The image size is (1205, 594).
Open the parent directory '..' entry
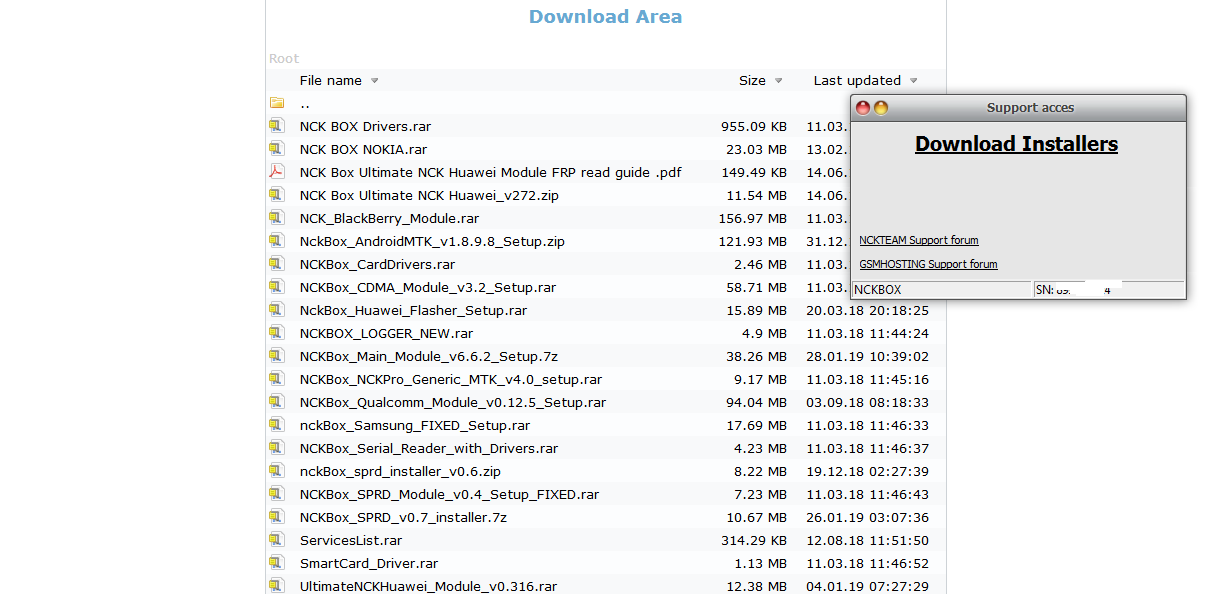pos(305,104)
